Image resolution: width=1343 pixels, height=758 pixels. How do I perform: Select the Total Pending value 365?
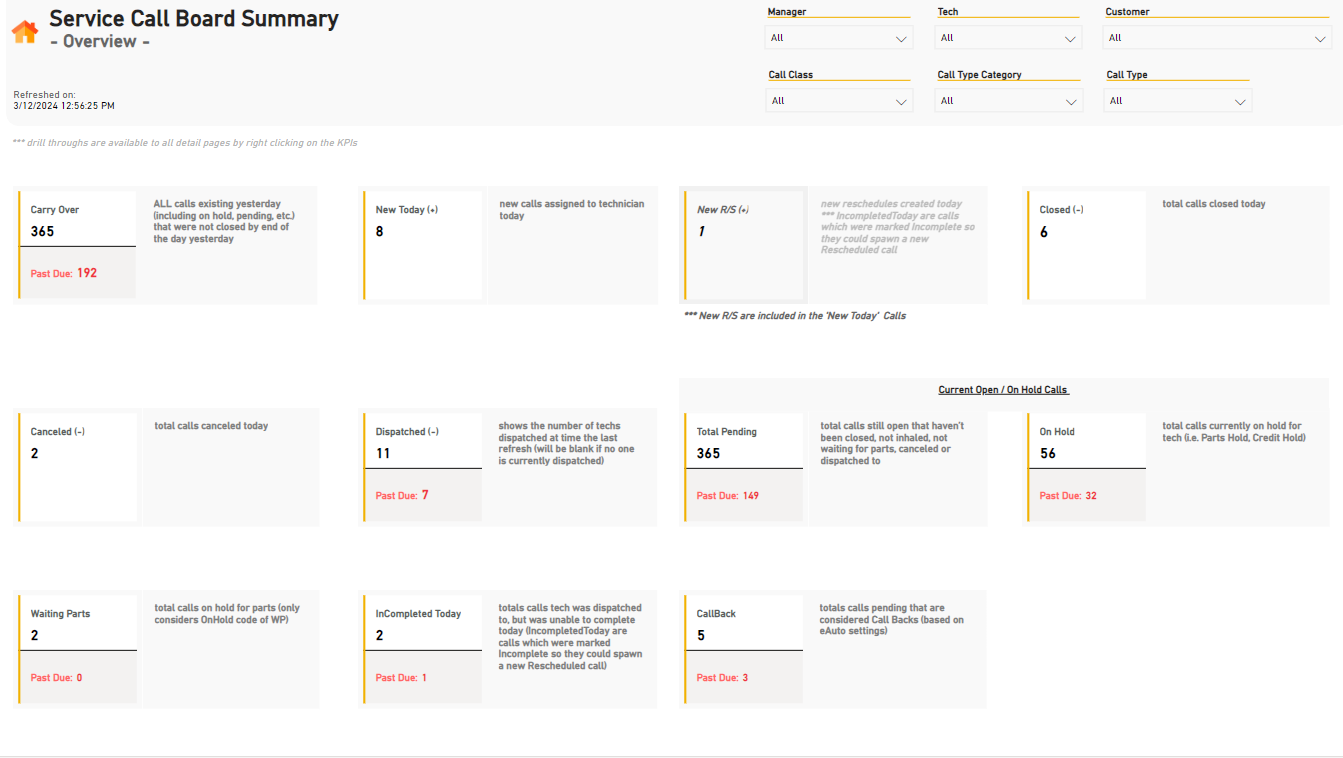[x=708, y=453]
